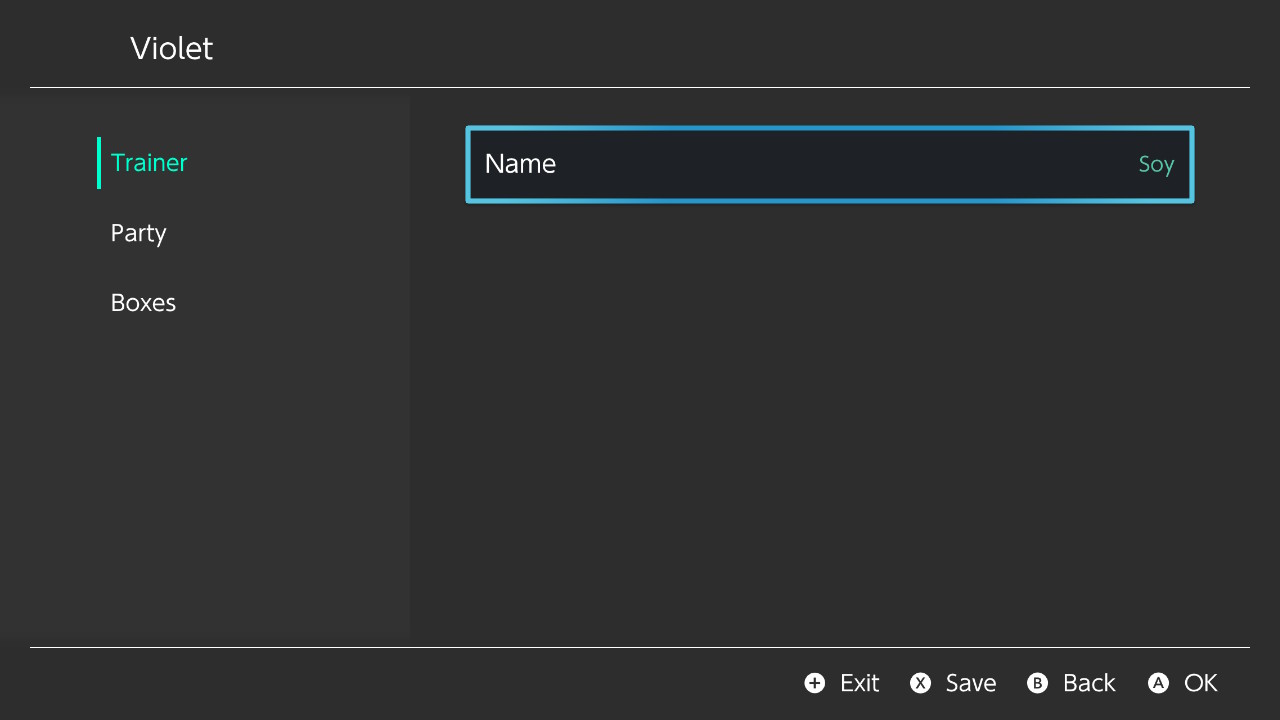
Task: Switch to the Party section
Action: point(138,233)
